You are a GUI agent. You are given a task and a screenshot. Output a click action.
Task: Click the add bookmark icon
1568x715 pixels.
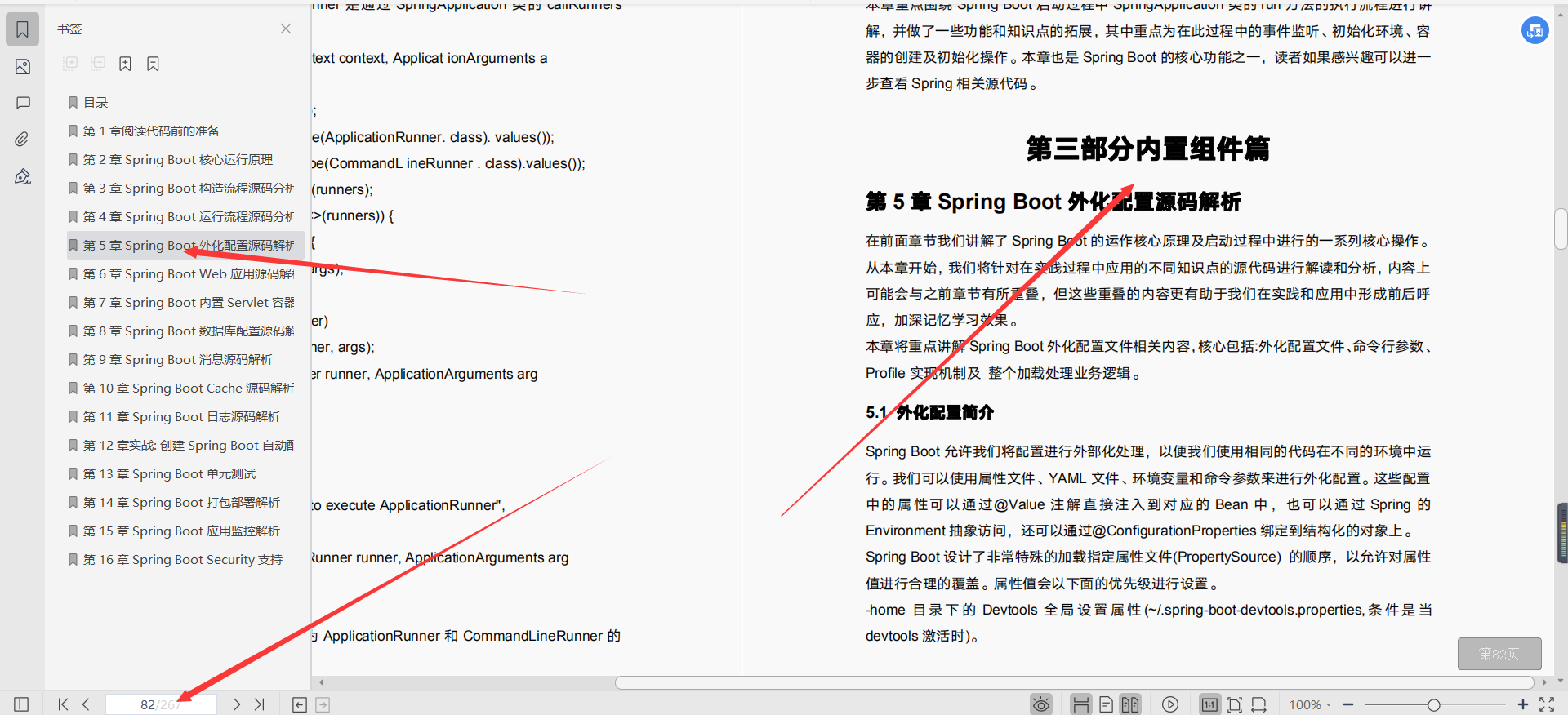125,64
